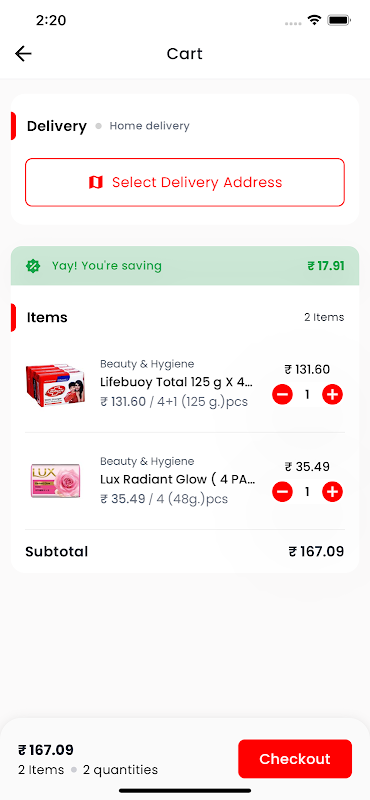The image size is (370, 800).
Task: Tap the Lifebuoy quantity value 1
Action: click(307, 395)
